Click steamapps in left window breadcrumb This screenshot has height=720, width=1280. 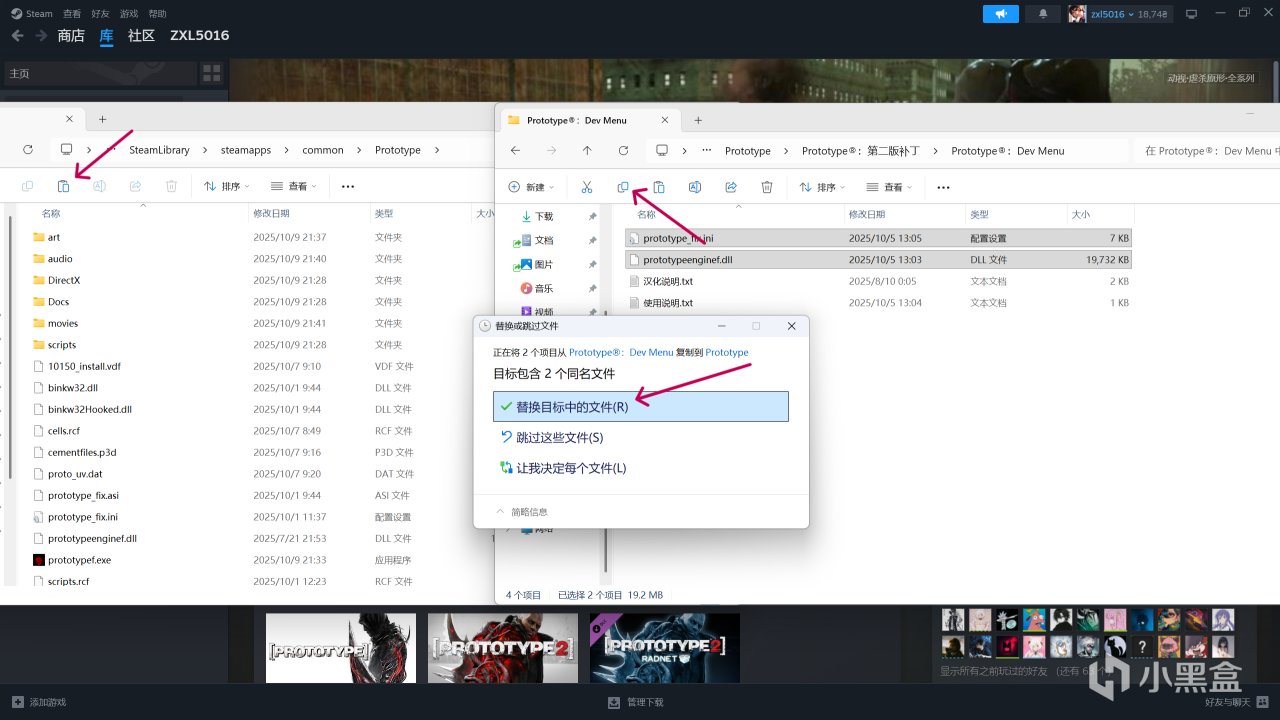point(246,150)
